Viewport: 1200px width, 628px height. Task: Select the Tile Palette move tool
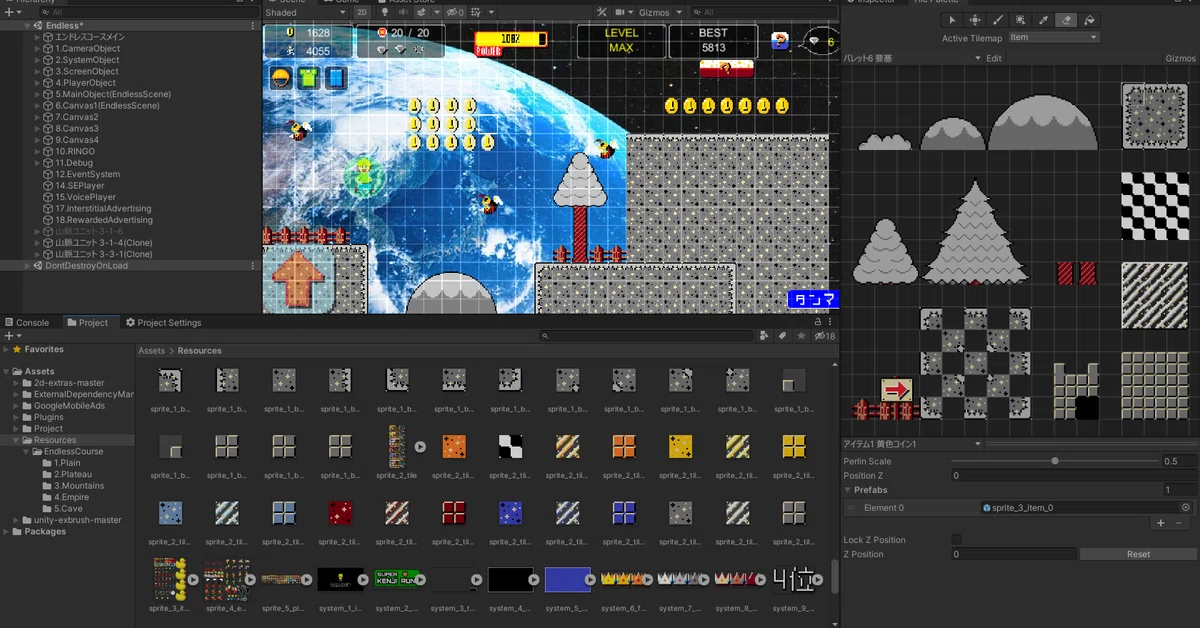click(975, 19)
